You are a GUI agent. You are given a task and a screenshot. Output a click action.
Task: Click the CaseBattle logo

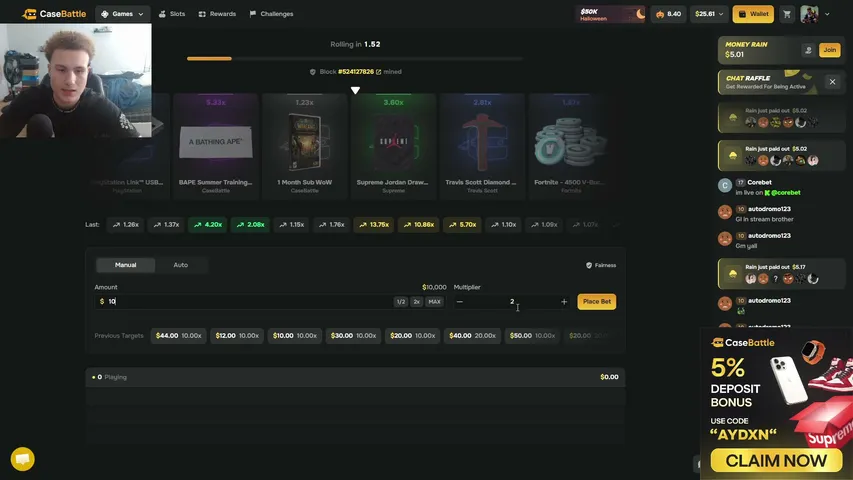54,14
